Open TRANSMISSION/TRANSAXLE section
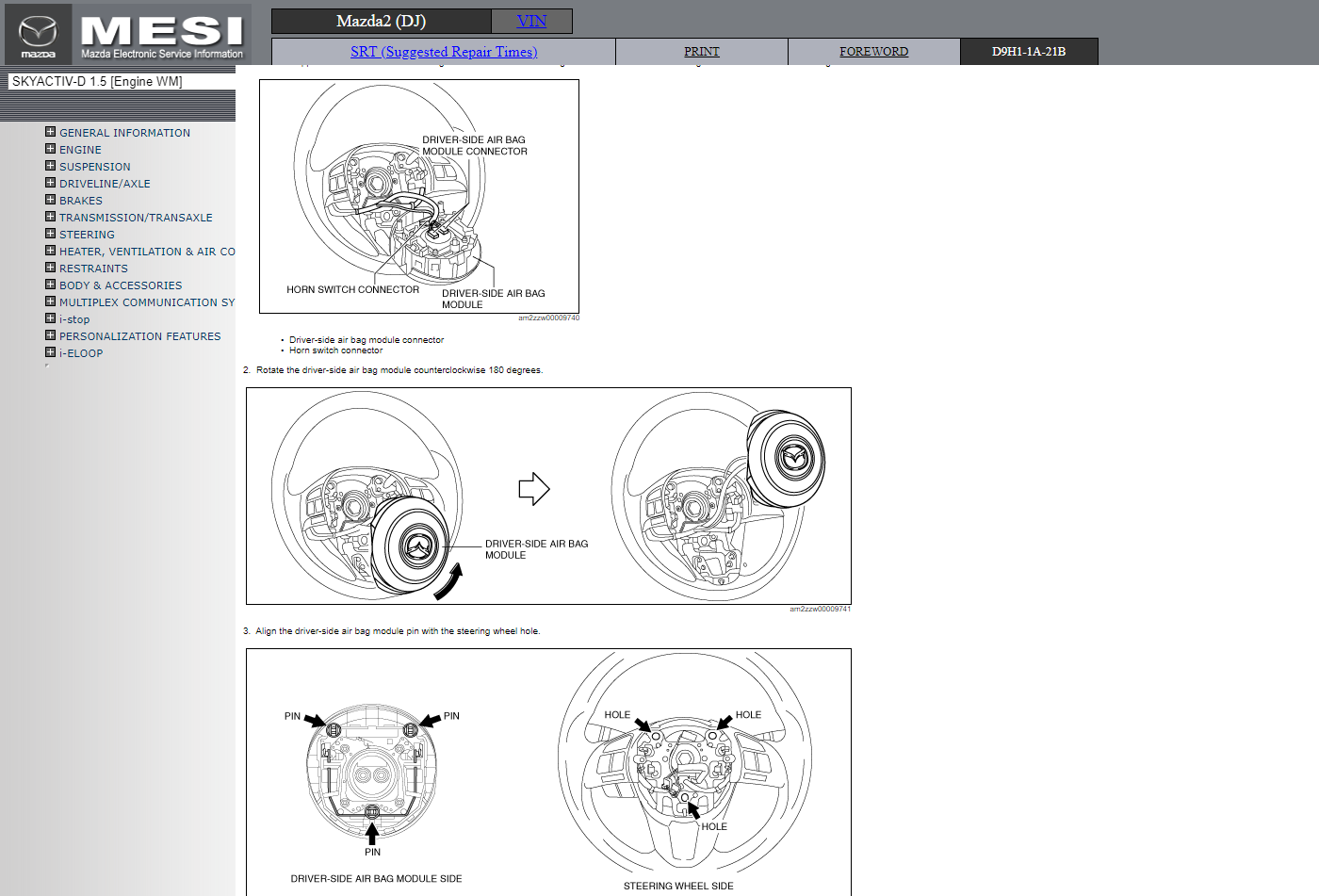Screen dimensions: 1319x896 pos(136,218)
